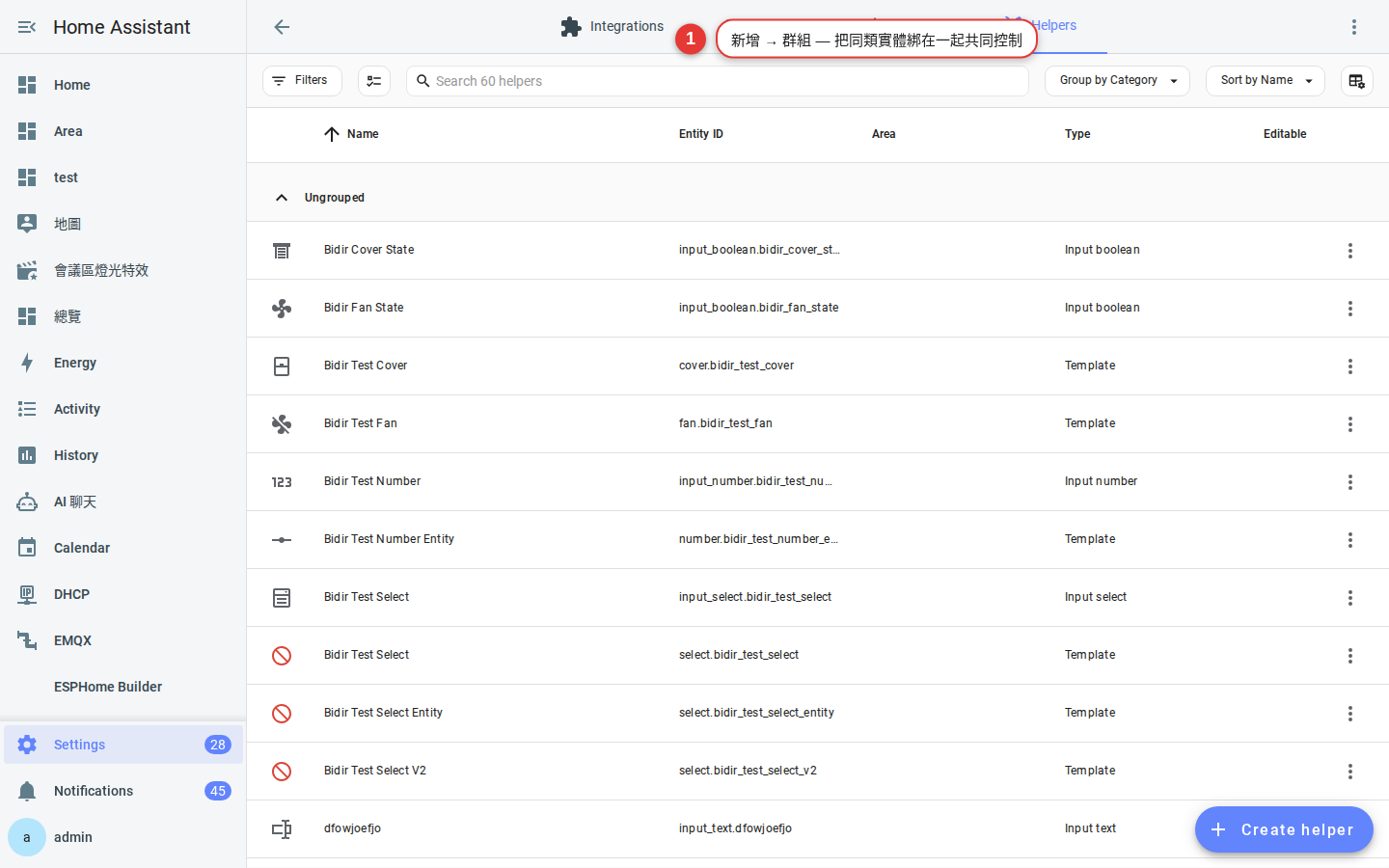1389x868 pixels.
Task: Select entity ID select.bidir_test_select_entity
Action: 756,713
